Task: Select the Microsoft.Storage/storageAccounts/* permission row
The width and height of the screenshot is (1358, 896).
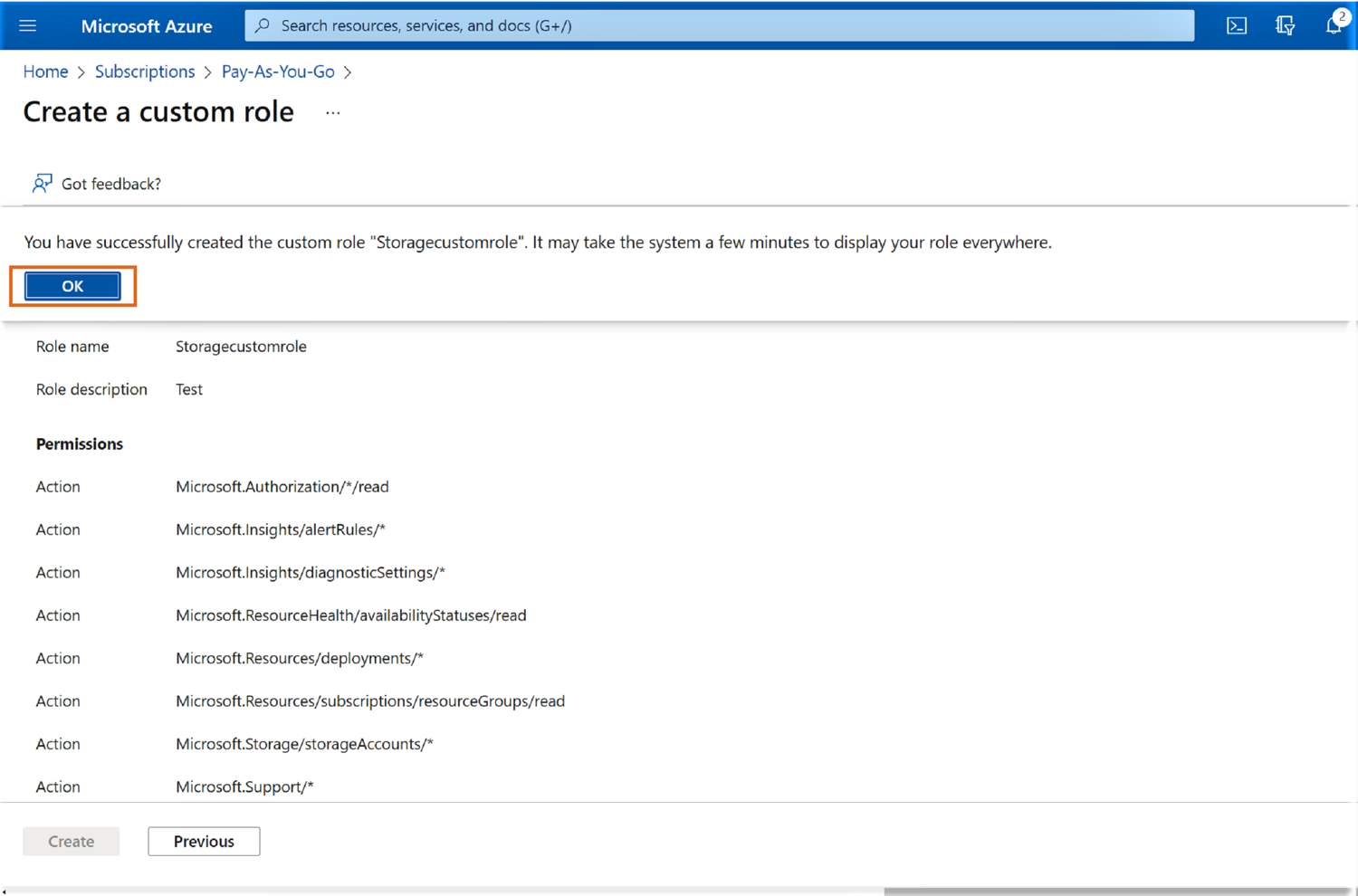Action: pyautogui.click(x=304, y=744)
